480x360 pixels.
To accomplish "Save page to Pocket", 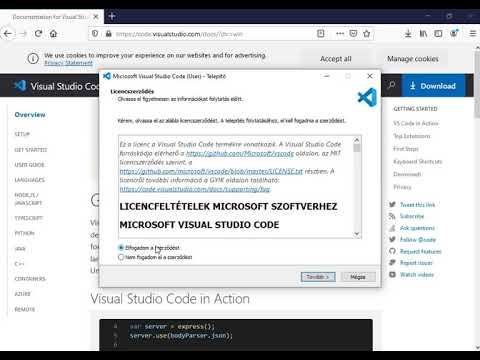I will click(353, 33).
